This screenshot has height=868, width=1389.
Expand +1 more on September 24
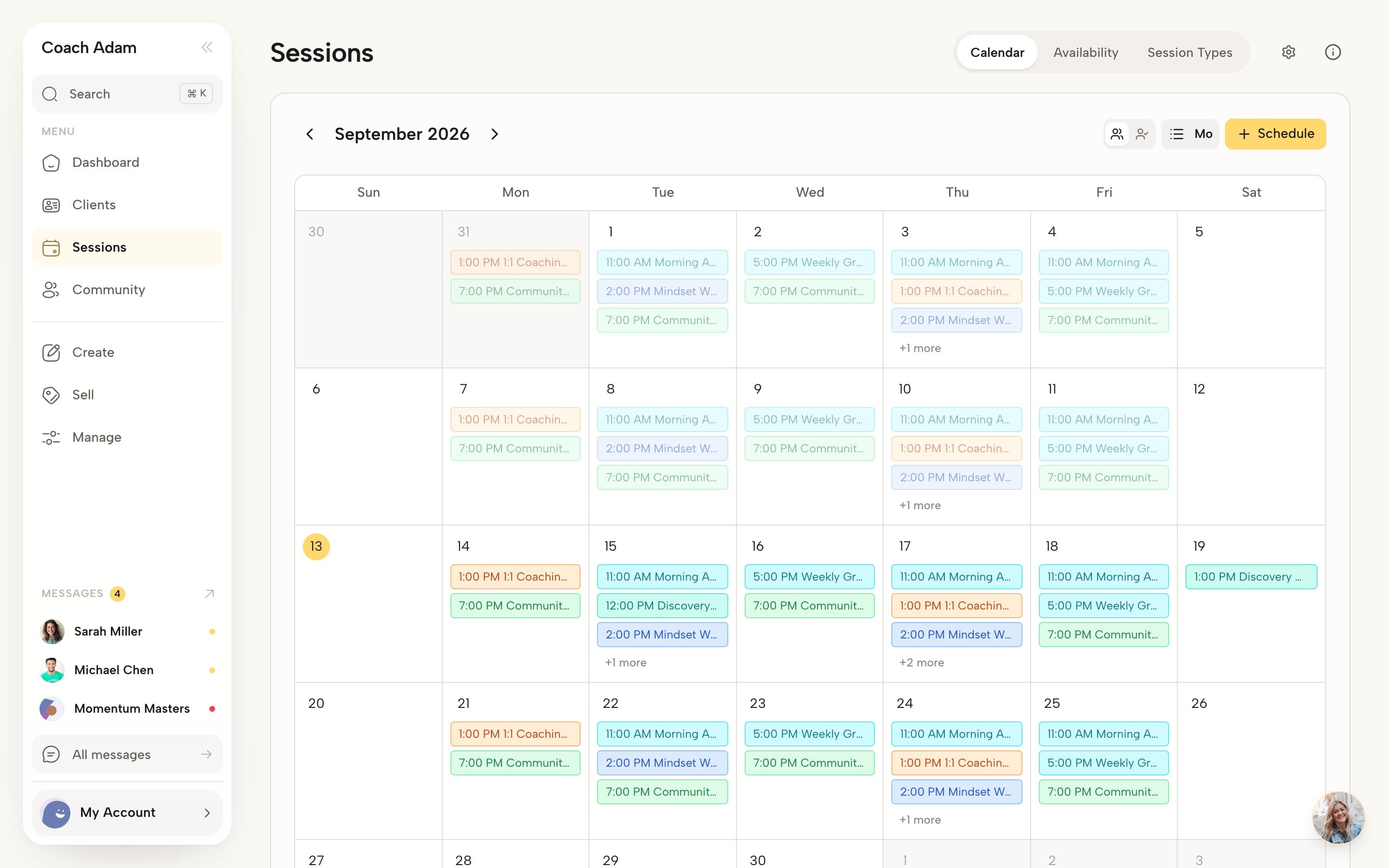(x=920, y=820)
